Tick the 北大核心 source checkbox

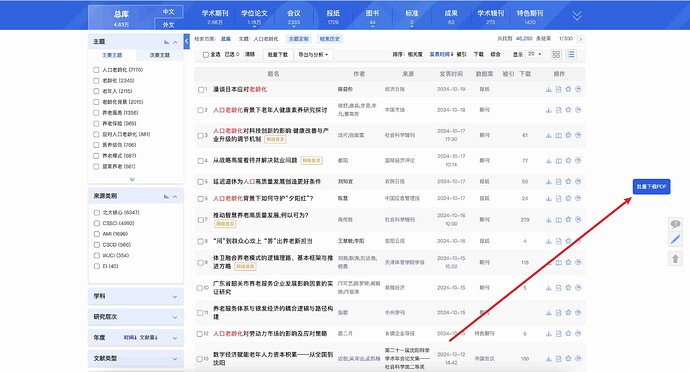(x=96, y=213)
